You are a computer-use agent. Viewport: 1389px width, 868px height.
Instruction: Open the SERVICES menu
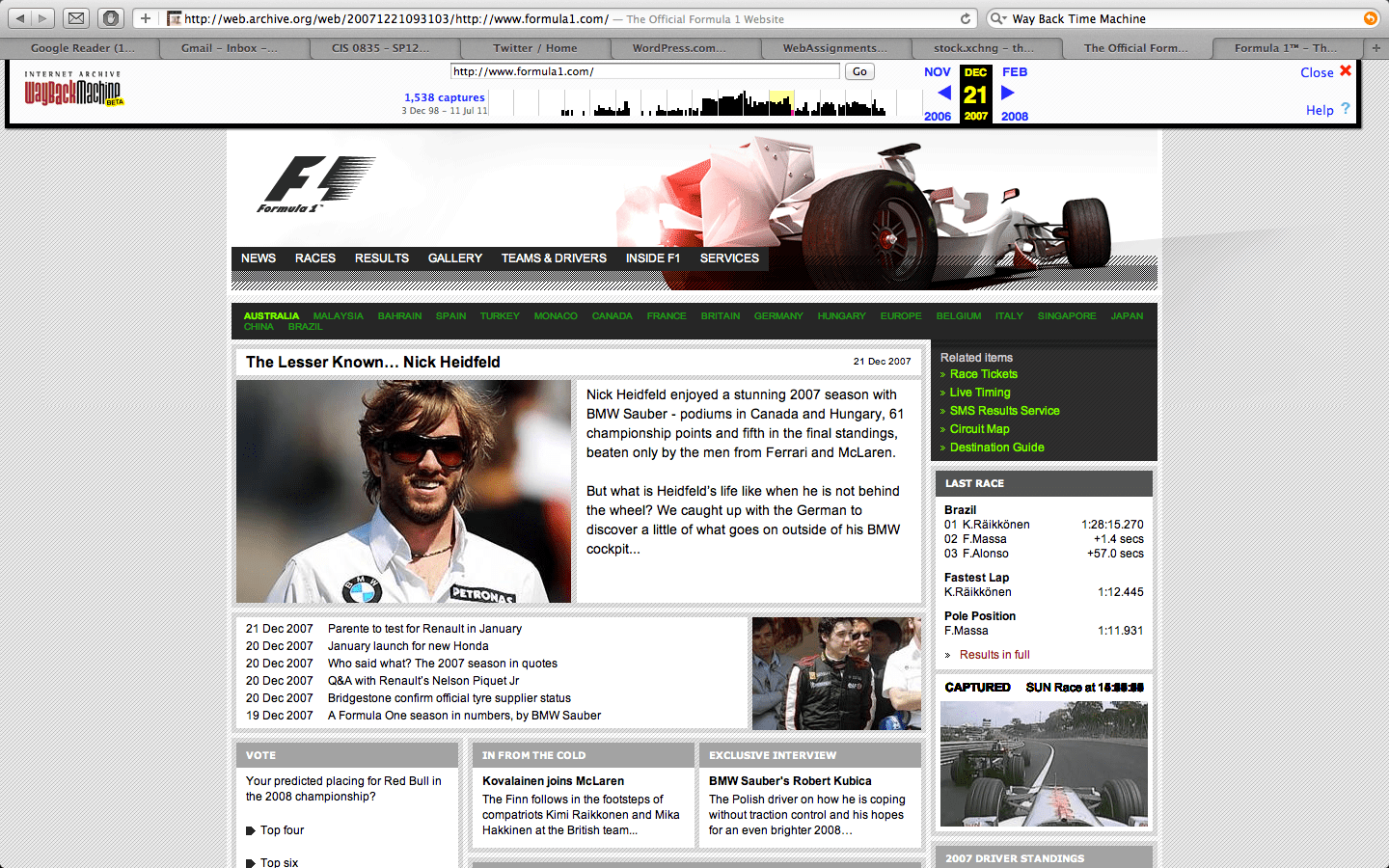[x=729, y=258]
